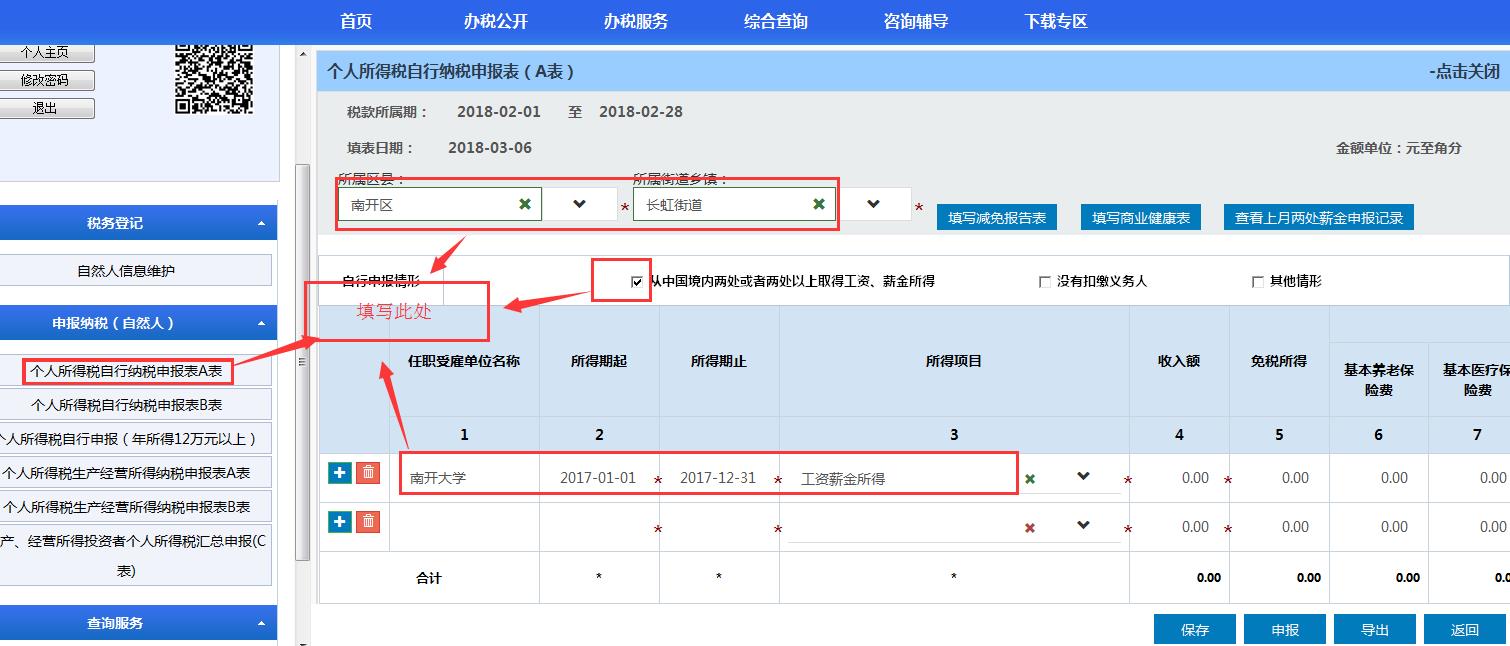
Task: Open the 所属街道乡镇 dropdown arrow
Action: tap(873, 204)
